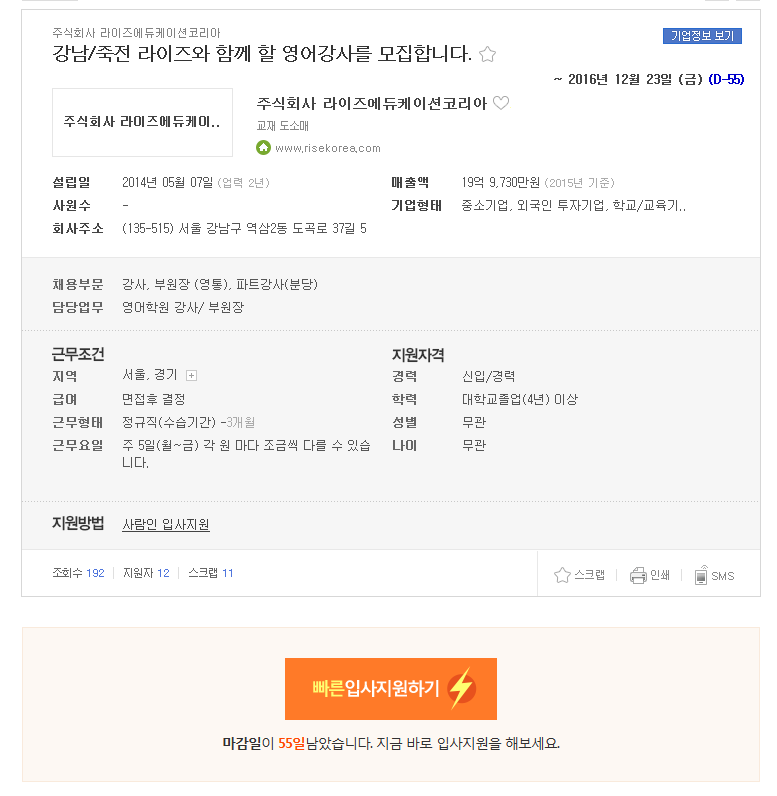Open the www.risekorea.com website link
777x796 pixels.
tap(328, 148)
